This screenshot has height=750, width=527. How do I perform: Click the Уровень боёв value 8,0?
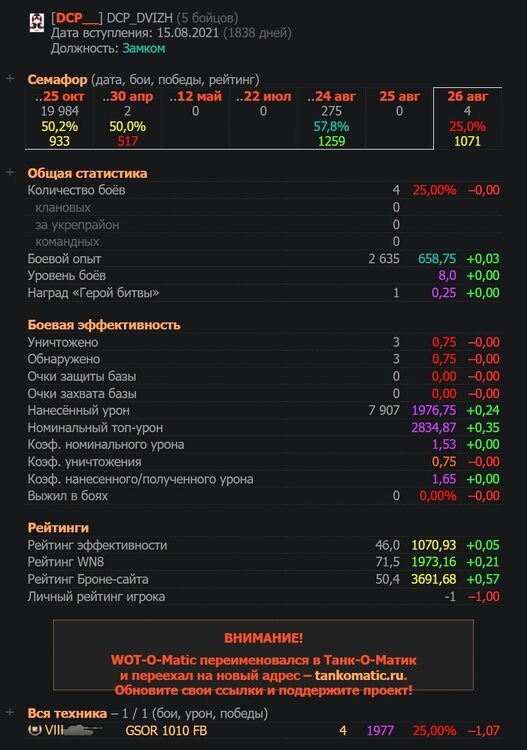point(447,276)
